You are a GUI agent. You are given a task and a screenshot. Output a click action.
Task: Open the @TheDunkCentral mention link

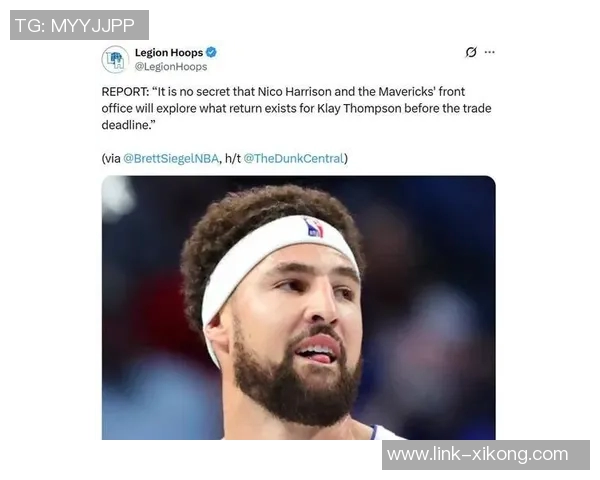294,158
